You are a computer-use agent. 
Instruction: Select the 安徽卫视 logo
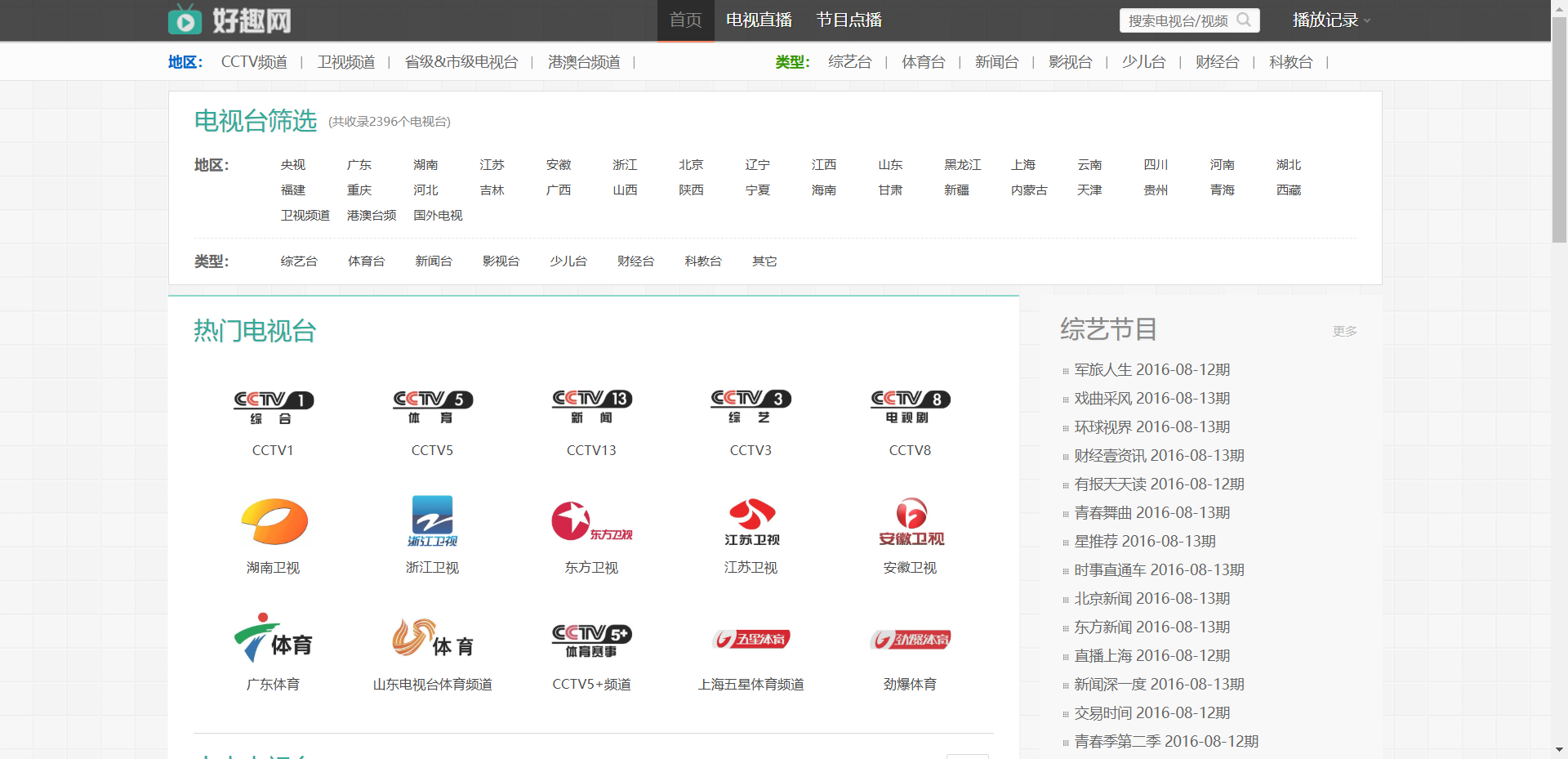point(910,521)
